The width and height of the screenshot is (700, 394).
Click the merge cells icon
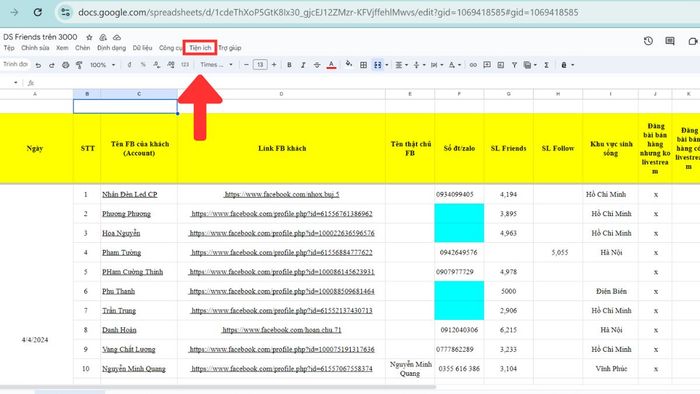(378, 65)
